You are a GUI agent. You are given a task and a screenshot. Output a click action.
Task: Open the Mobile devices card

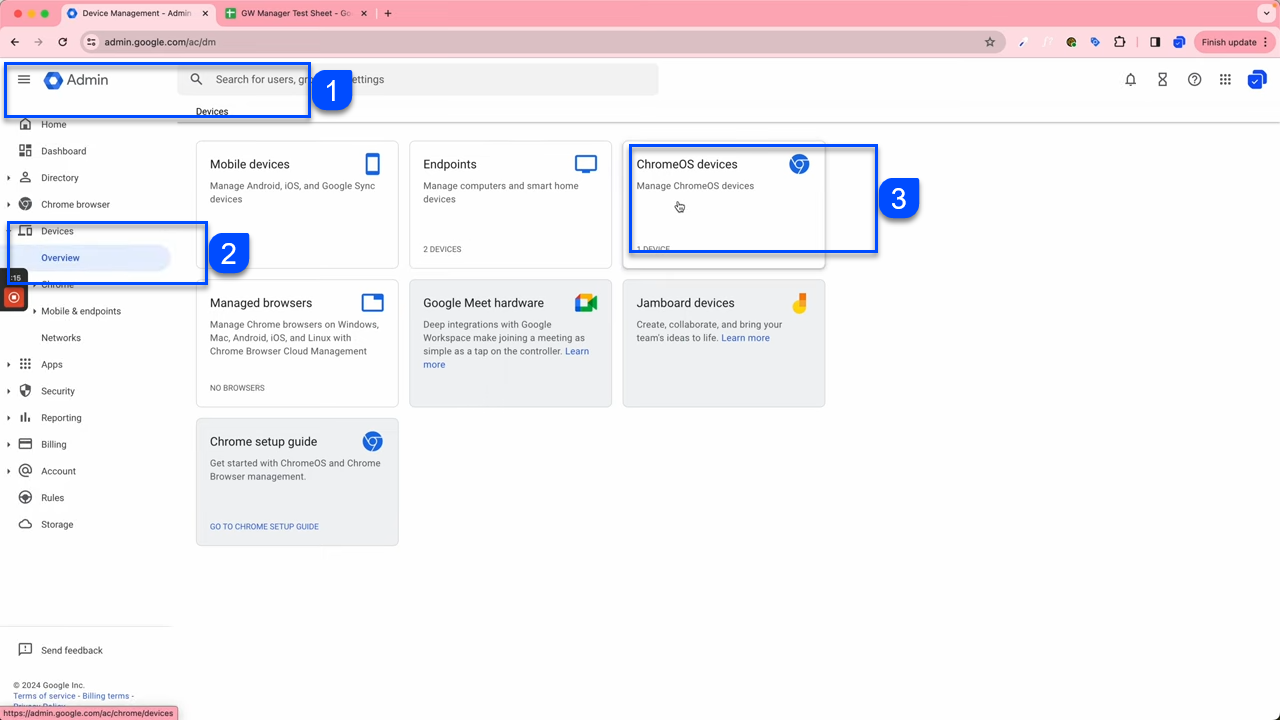297,204
